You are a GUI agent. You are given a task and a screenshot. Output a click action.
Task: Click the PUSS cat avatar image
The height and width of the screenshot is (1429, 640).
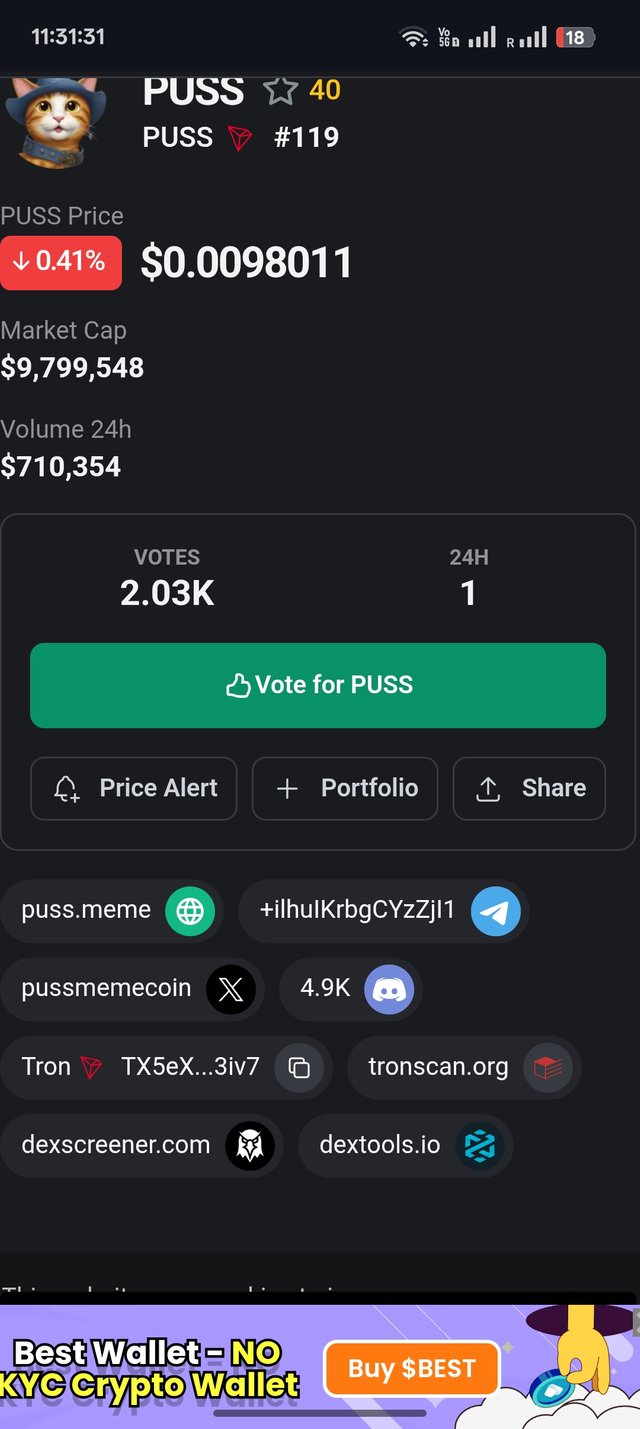56,121
